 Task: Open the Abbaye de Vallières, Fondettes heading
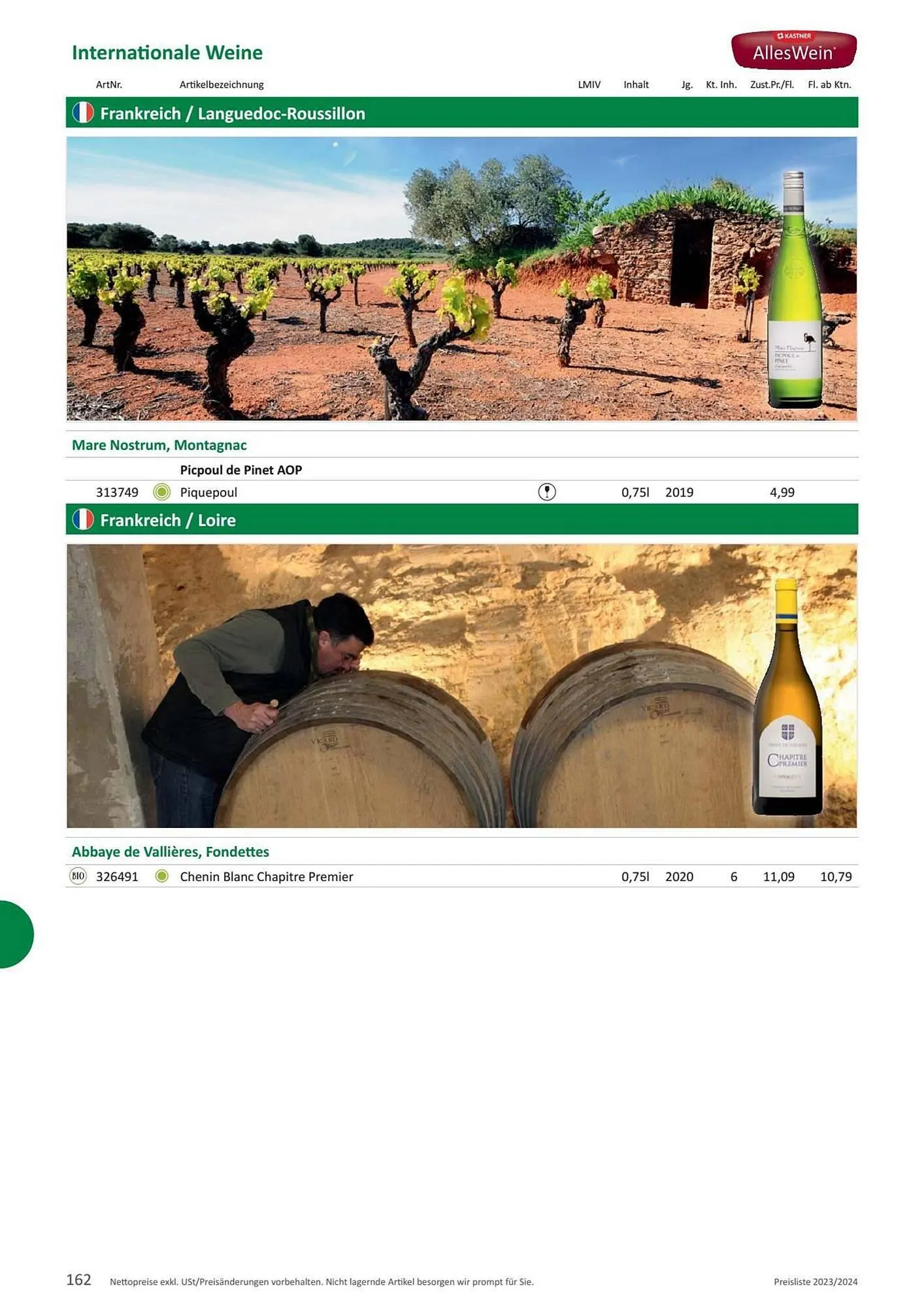point(171,852)
